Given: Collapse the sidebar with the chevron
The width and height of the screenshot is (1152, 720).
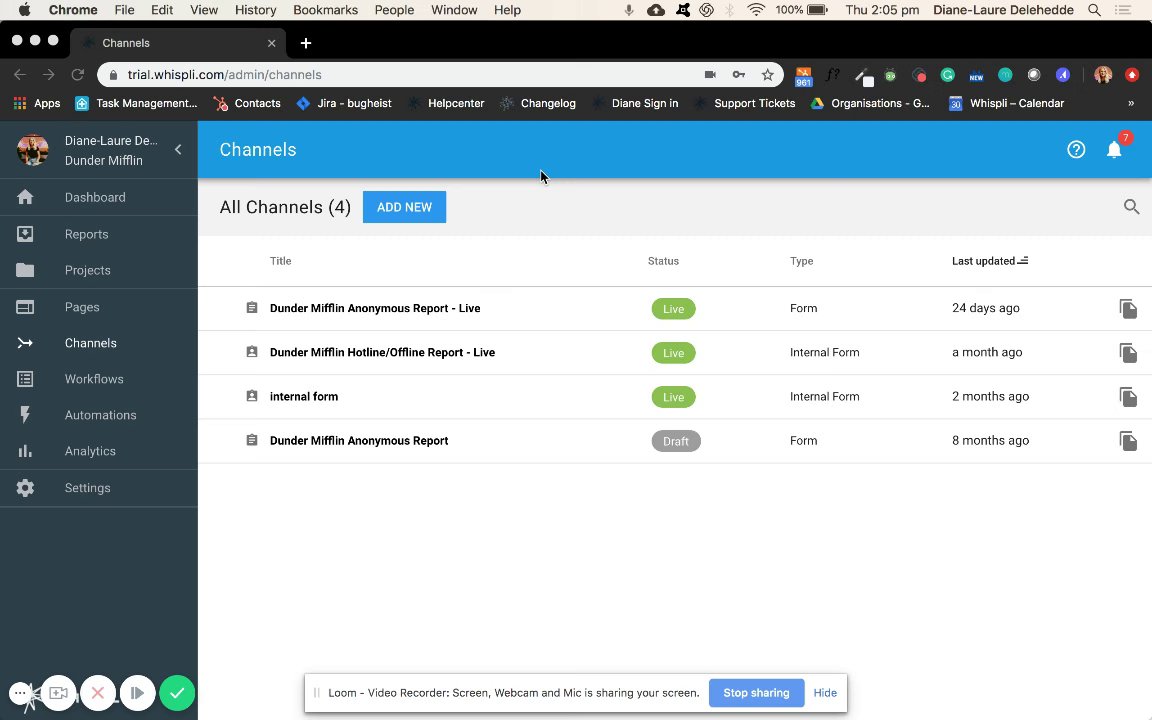Looking at the screenshot, I should coord(178,150).
